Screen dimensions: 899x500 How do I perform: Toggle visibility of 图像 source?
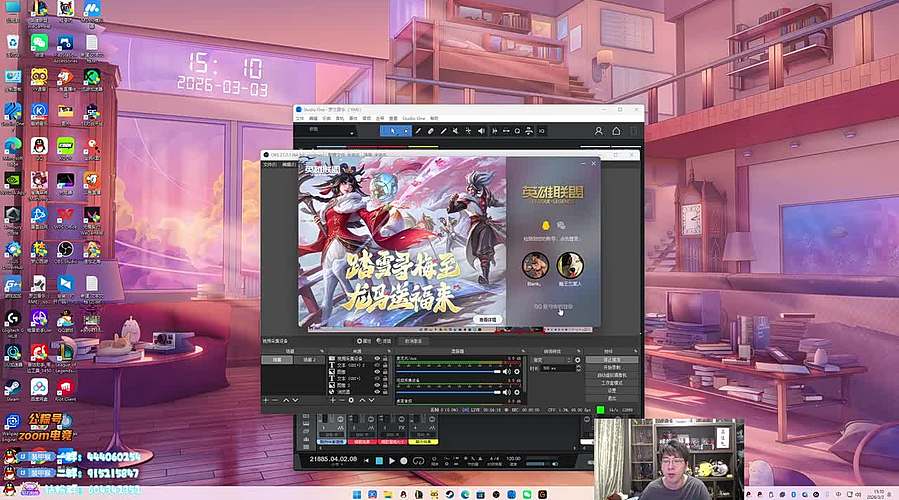click(x=377, y=372)
